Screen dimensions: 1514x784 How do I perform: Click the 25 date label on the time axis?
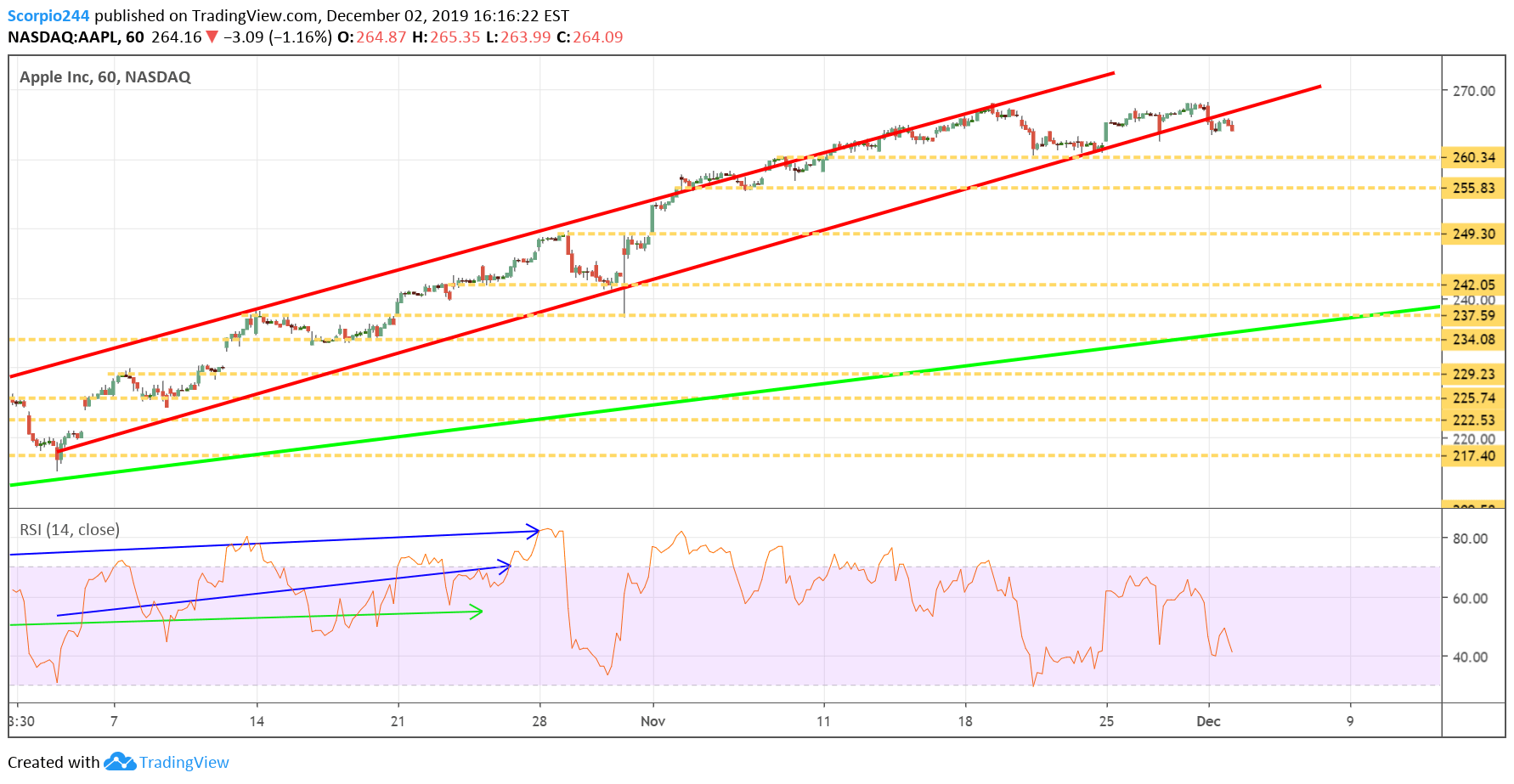(x=1106, y=721)
